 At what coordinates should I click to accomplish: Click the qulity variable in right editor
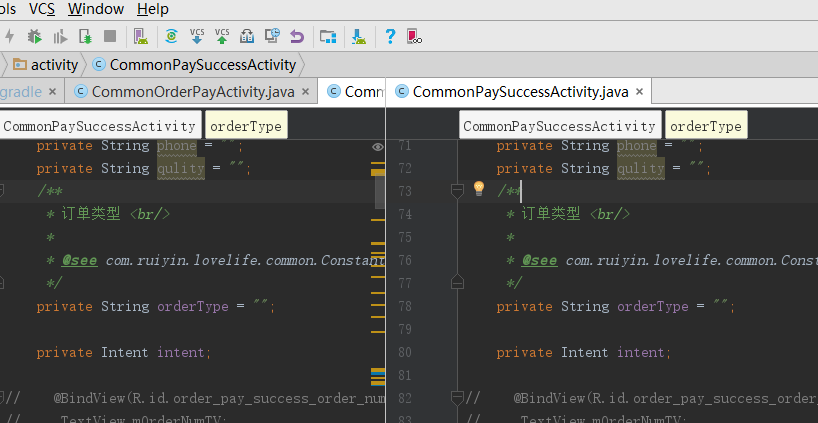coord(641,168)
